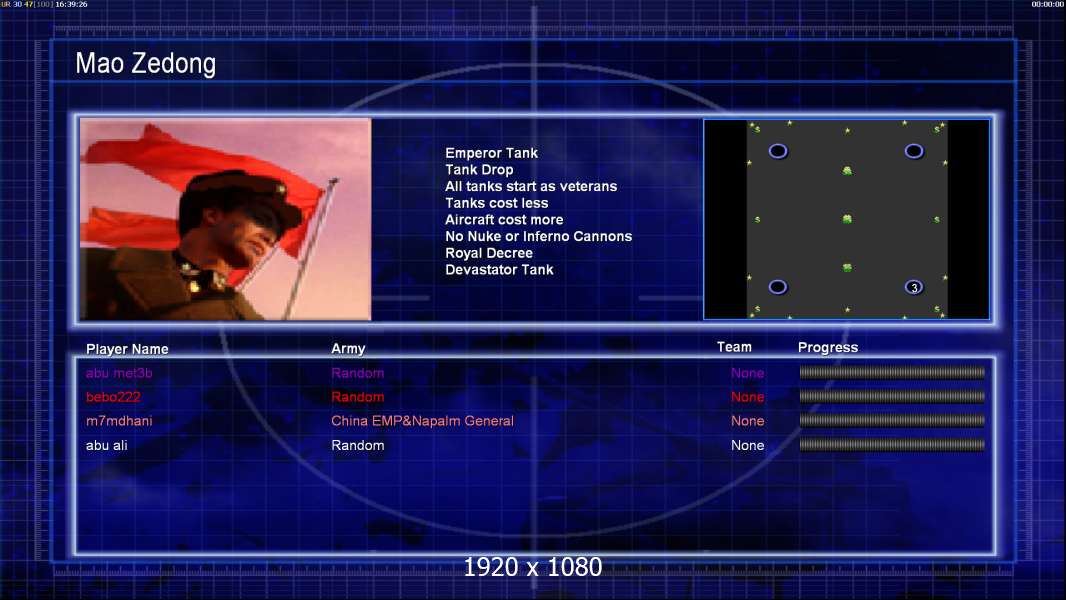
Task: Click the general's portrait image with red flags
Action: pyautogui.click(x=225, y=219)
